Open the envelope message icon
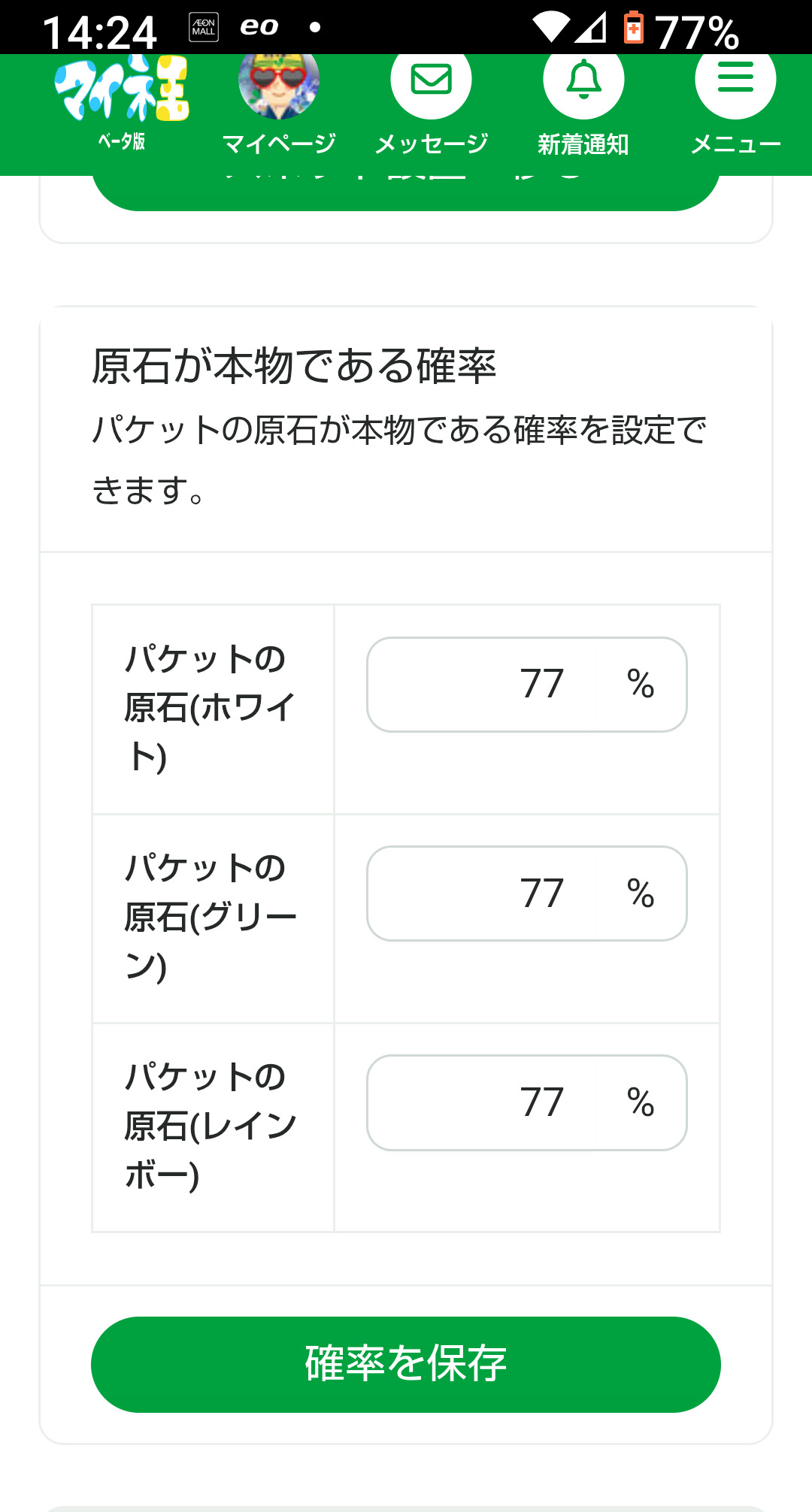The width and height of the screenshot is (812, 1512). click(x=431, y=80)
